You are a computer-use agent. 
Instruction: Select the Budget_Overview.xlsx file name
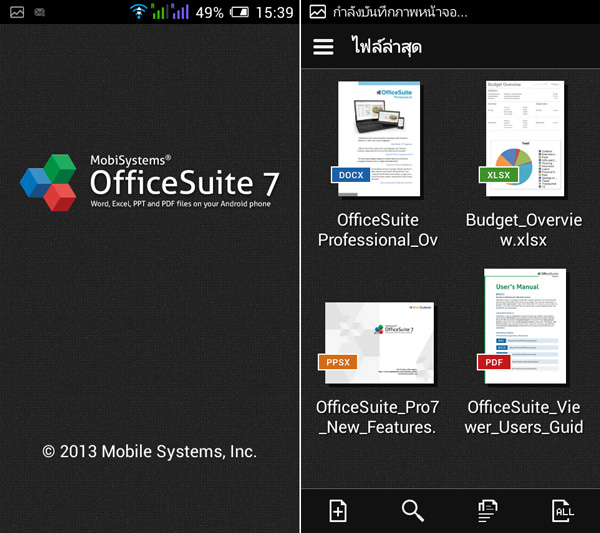tap(523, 230)
